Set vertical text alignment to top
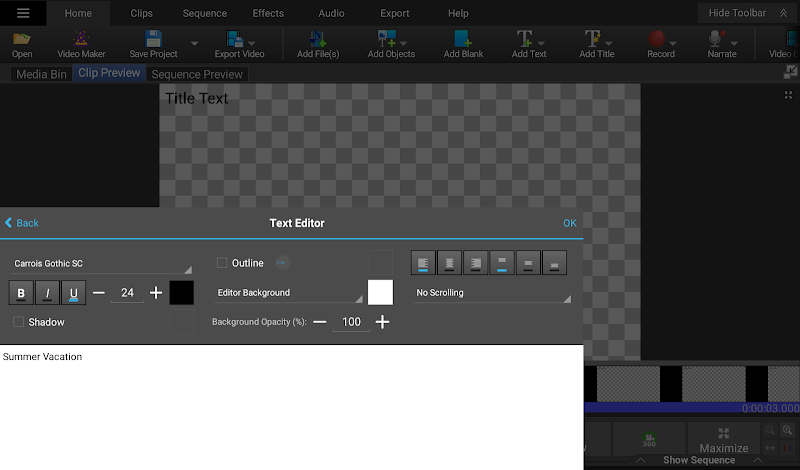Image resolution: width=800 pixels, height=470 pixels. (502, 263)
